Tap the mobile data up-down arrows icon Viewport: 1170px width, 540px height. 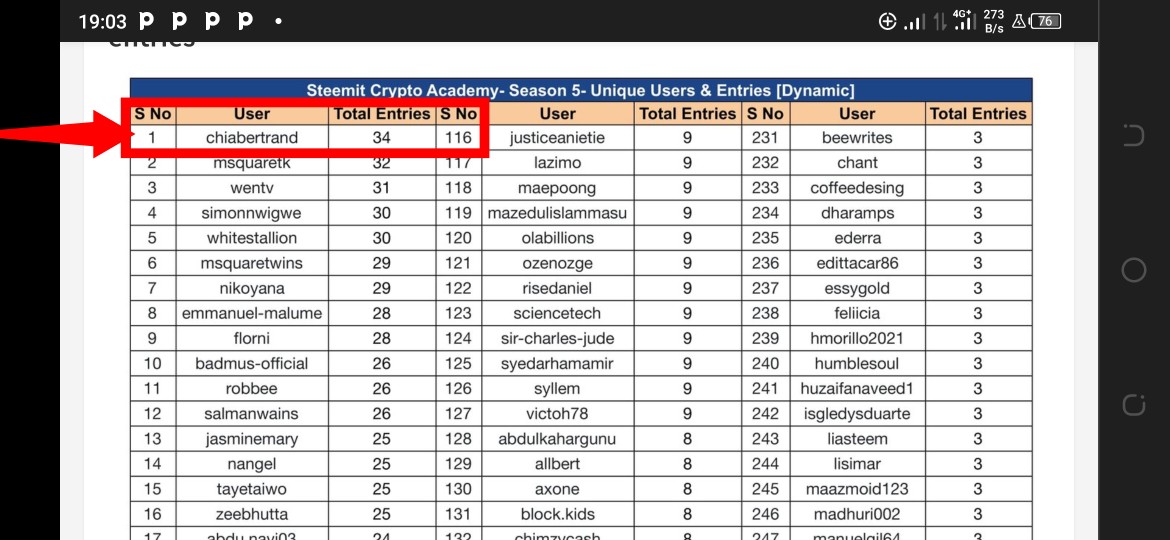940,22
